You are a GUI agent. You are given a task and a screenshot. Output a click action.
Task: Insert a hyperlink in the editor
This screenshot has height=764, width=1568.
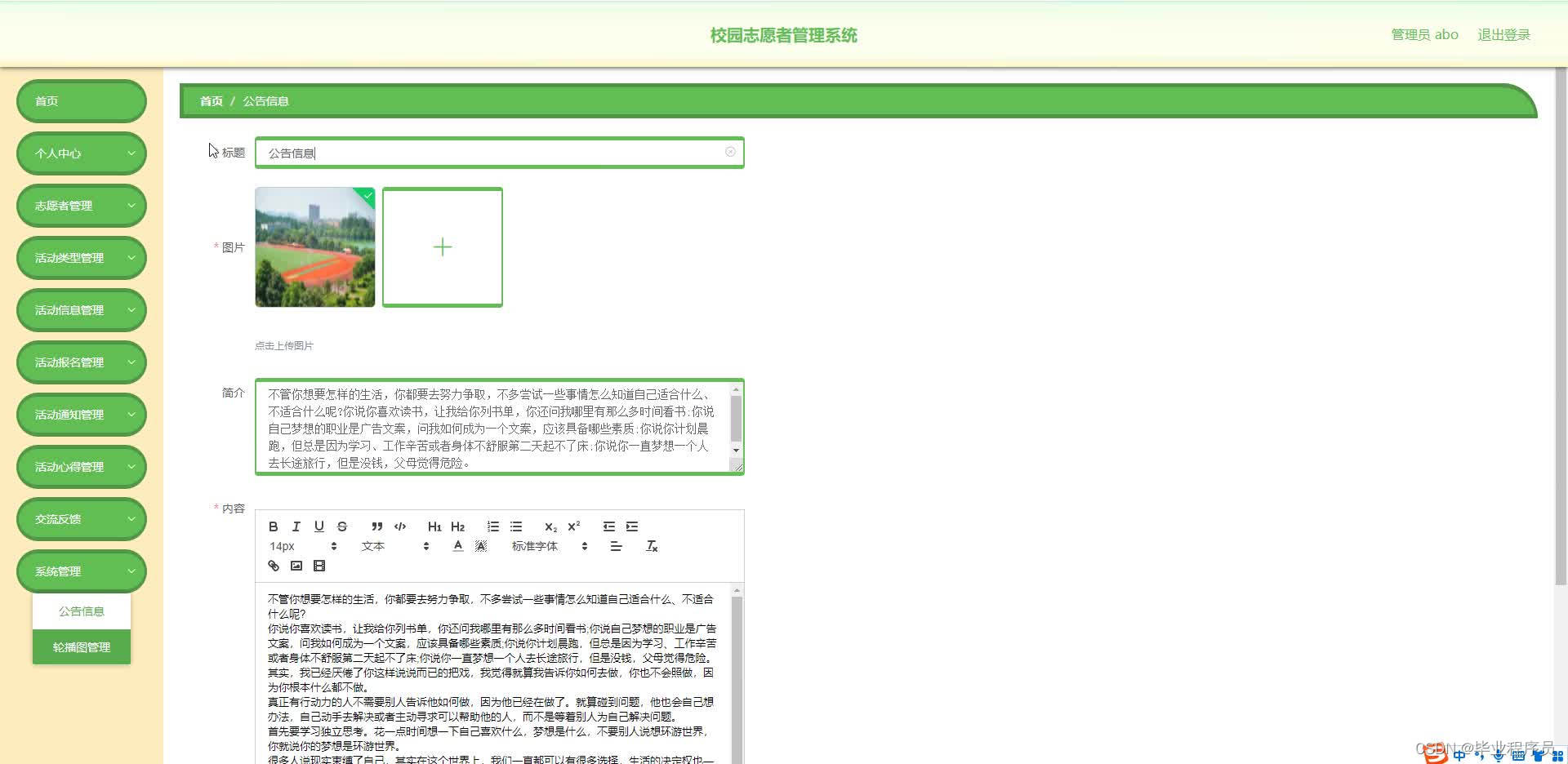click(274, 566)
